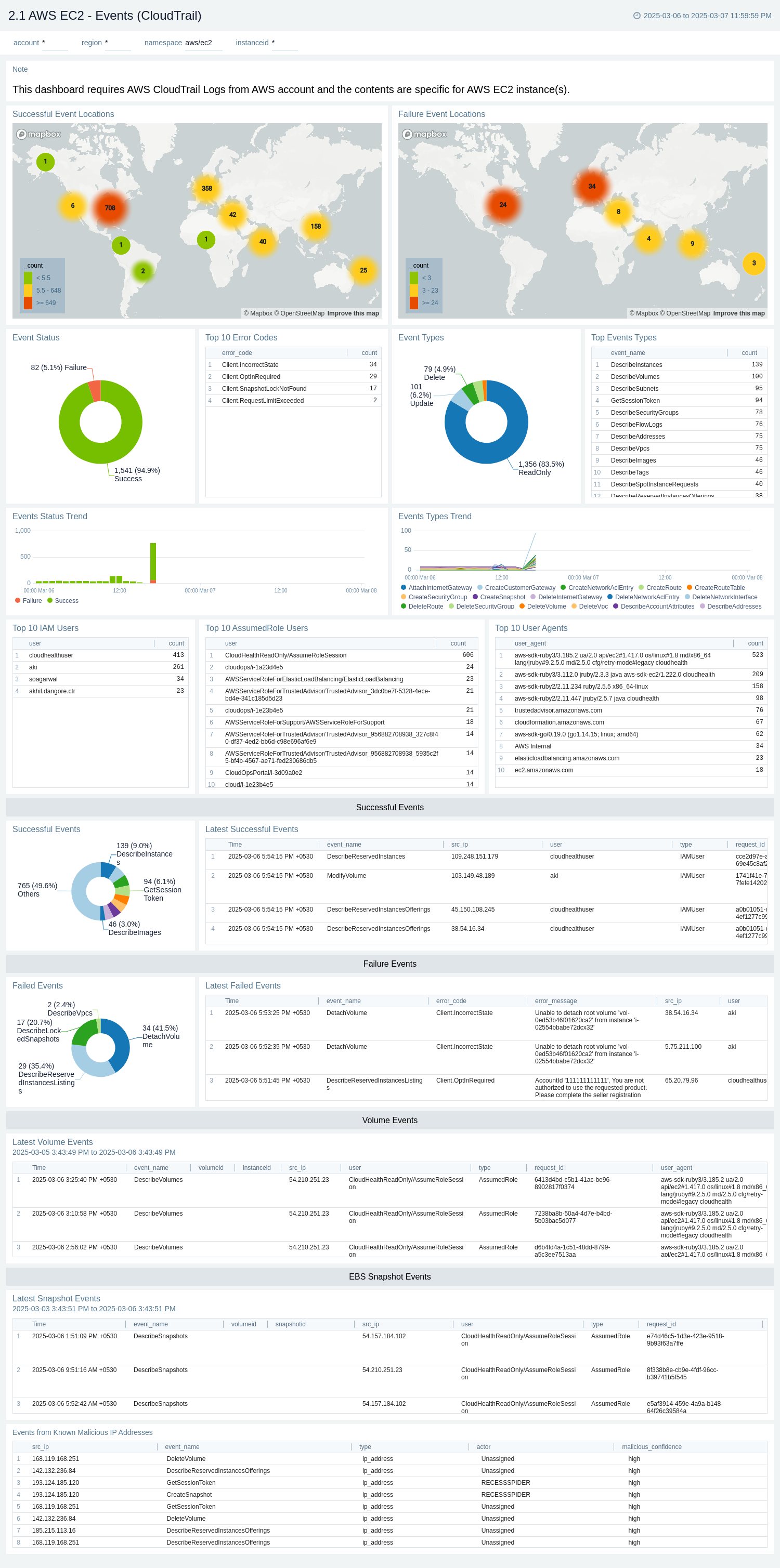Viewport: 780px width, 1568px height.
Task: Toggle AttachInternetGateway in Events Types Trend legend
Action: (x=437, y=588)
